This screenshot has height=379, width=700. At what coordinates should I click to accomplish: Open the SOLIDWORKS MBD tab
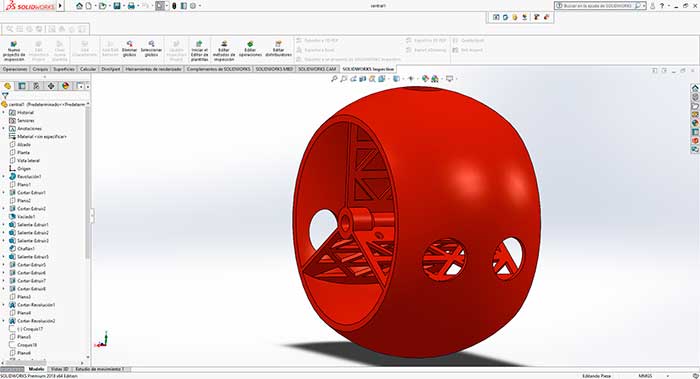274,69
